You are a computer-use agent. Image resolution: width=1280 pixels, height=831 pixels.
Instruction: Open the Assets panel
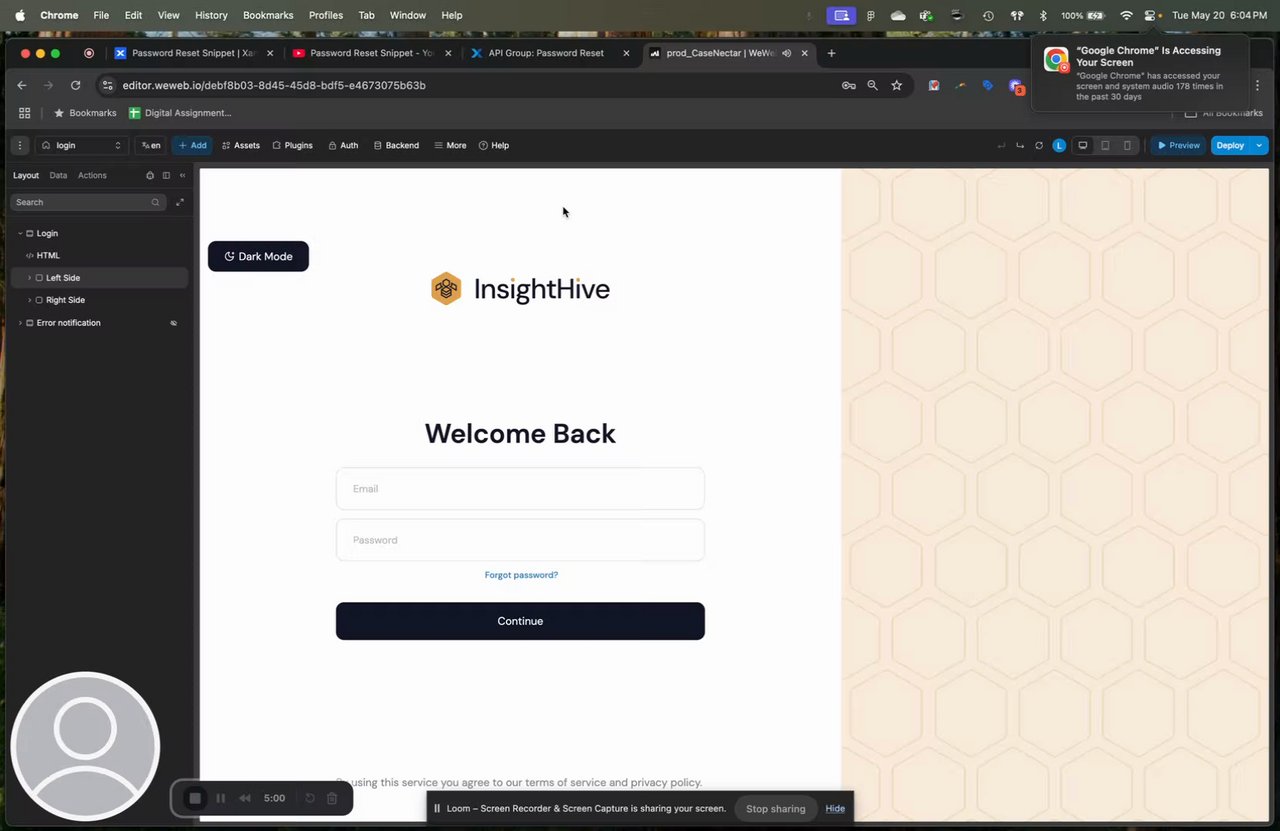pos(241,145)
